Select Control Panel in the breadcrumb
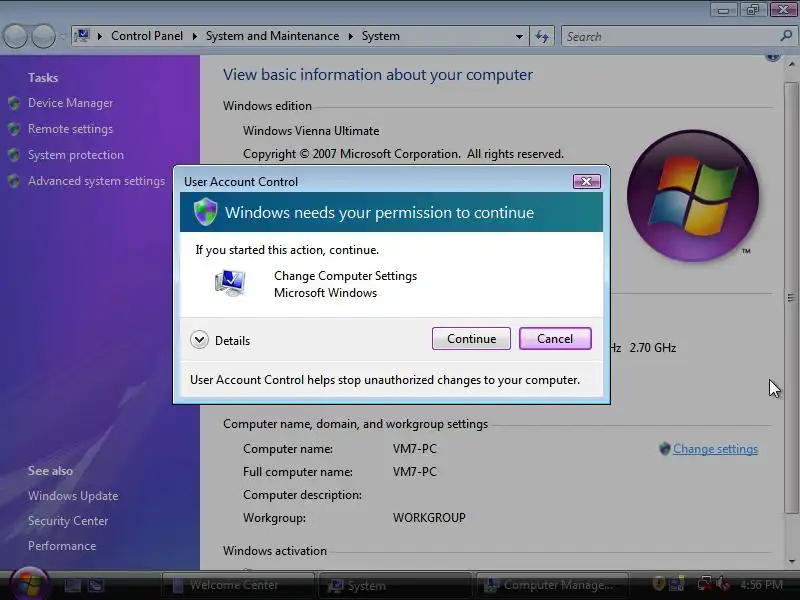This screenshot has width=800, height=600. [147, 36]
